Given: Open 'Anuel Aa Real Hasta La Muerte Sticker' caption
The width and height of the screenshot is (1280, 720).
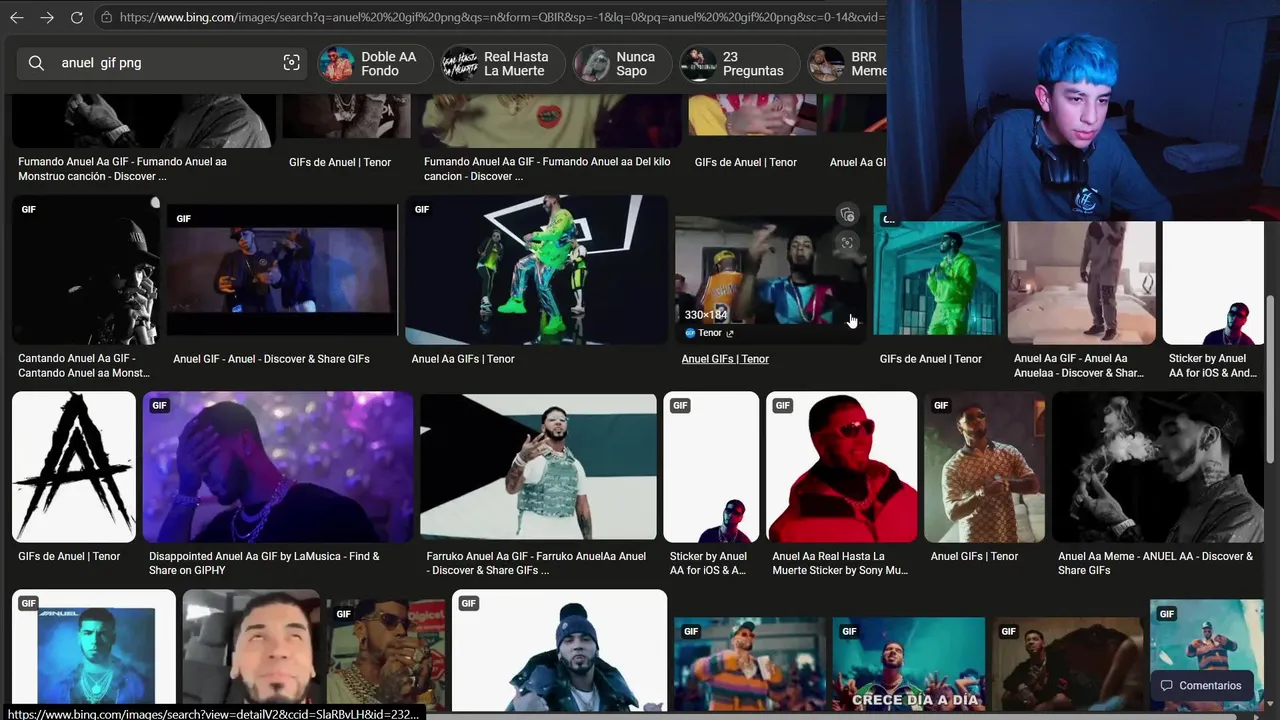Looking at the screenshot, I should [840, 563].
